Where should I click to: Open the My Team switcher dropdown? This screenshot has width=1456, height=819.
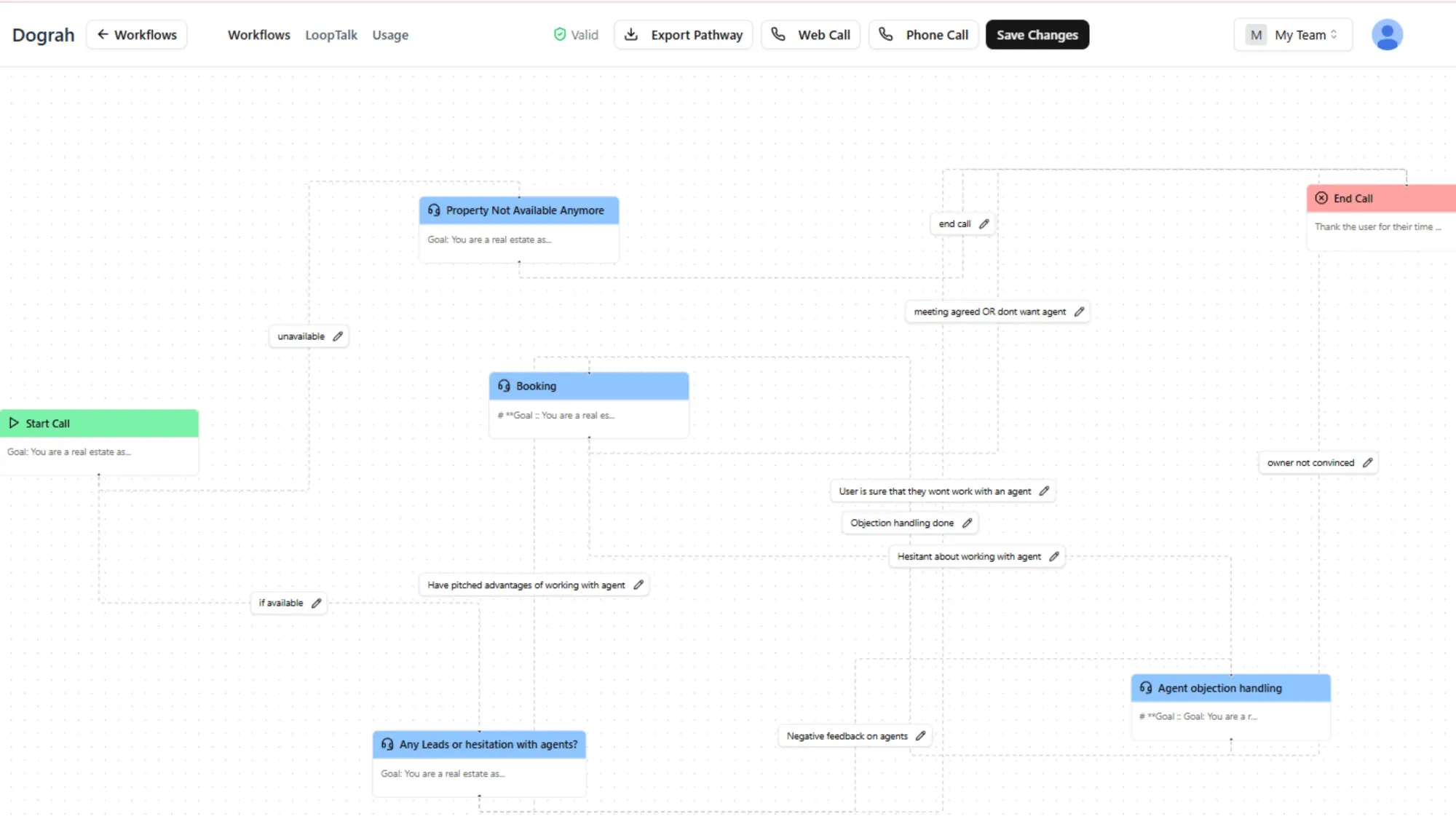1293,34
